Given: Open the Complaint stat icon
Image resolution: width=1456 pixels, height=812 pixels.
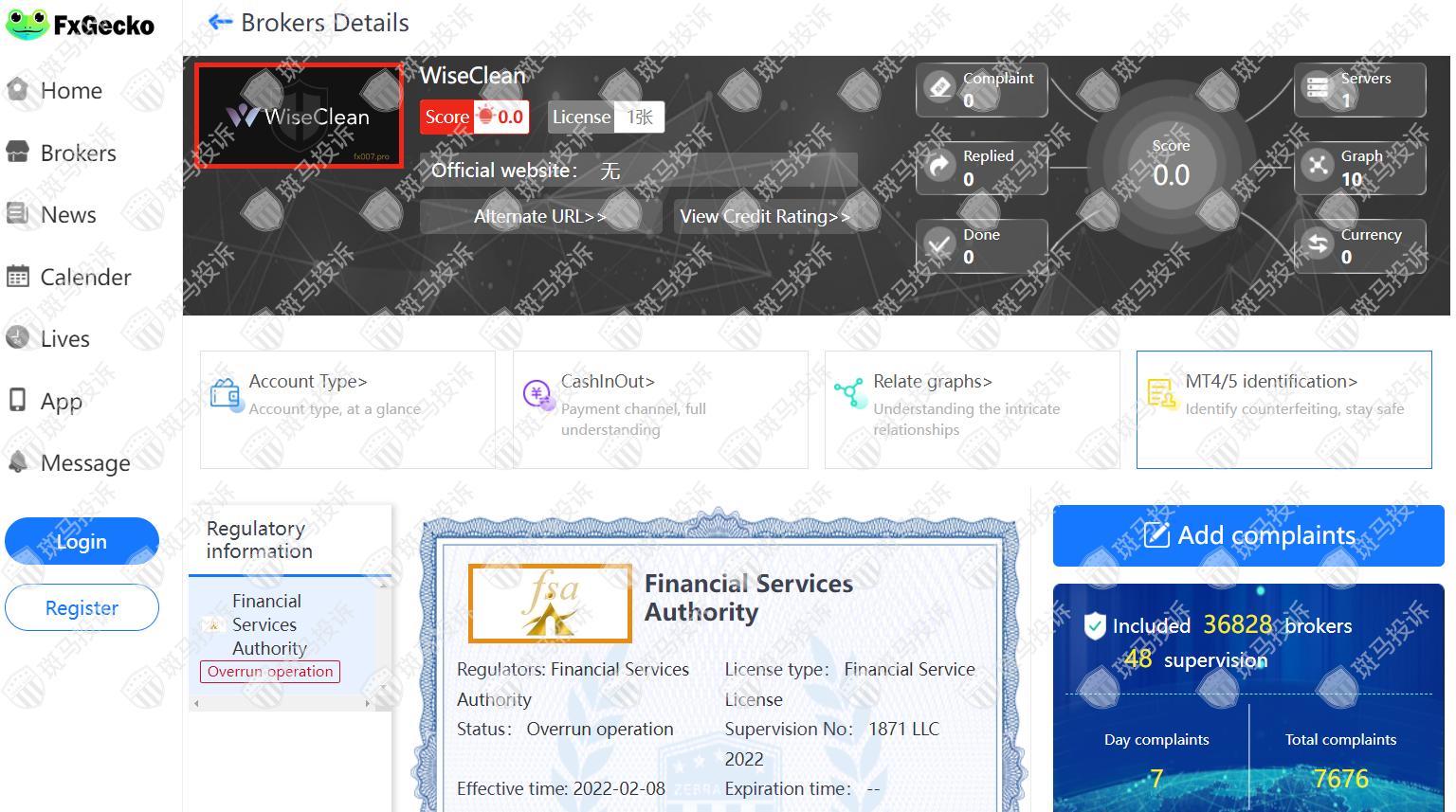Looking at the screenshot, I should pyautogui.click(x=939, y=88).
